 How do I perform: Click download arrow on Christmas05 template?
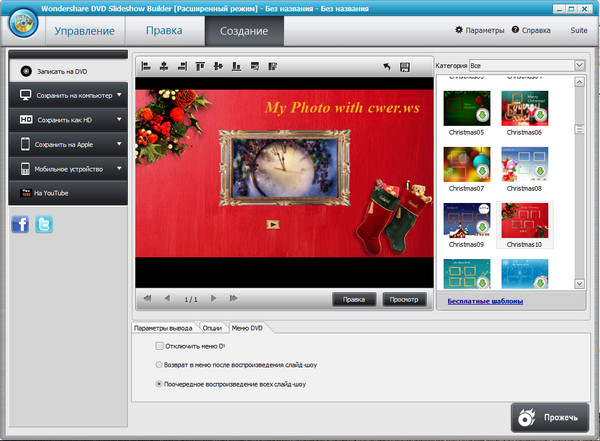tap(483, 115)
